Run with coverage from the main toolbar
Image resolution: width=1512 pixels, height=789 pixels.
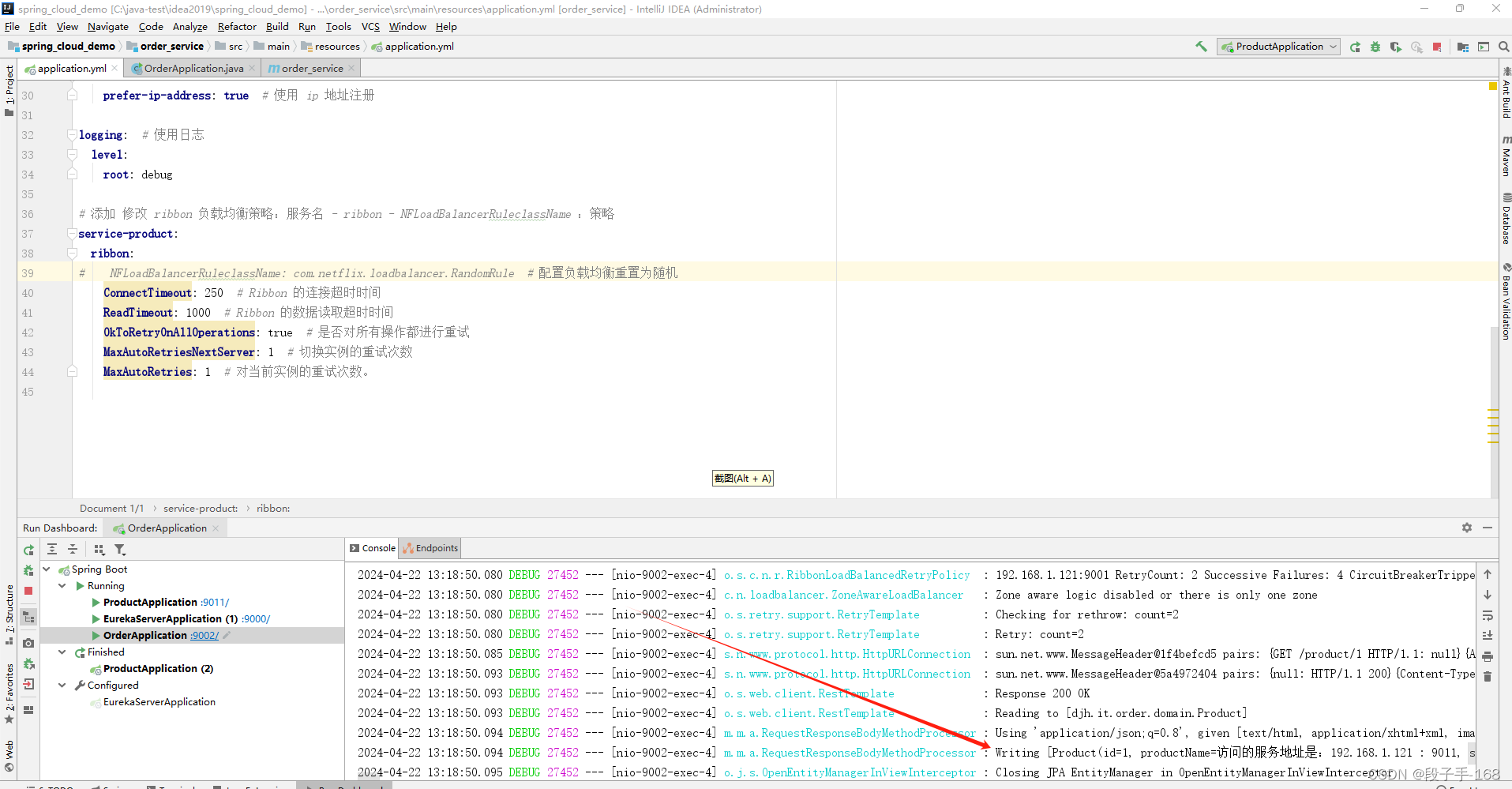coord(1396,47)
